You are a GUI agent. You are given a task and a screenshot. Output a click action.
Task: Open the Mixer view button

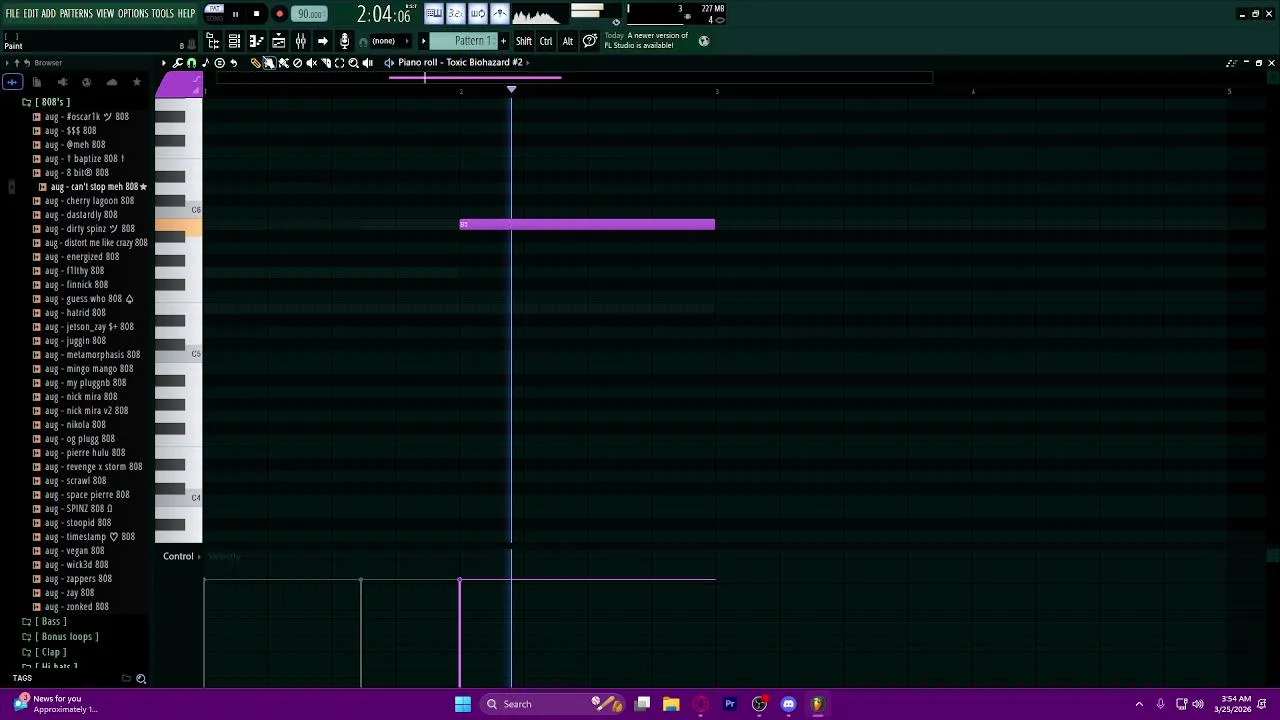pyautogui.click(x=300, y=41)
